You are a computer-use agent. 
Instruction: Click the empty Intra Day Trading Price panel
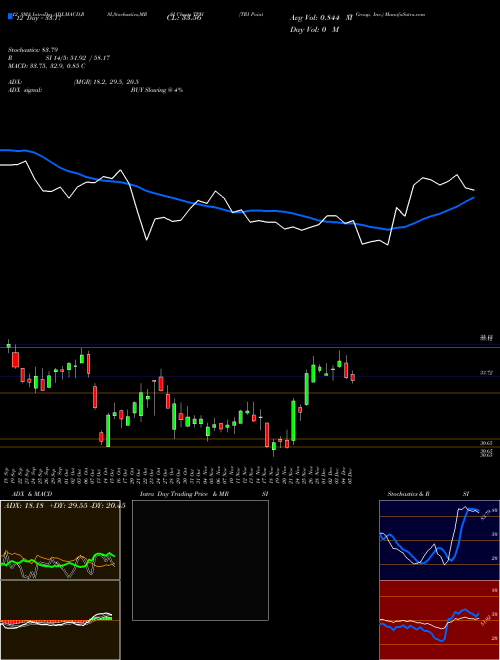200,560
